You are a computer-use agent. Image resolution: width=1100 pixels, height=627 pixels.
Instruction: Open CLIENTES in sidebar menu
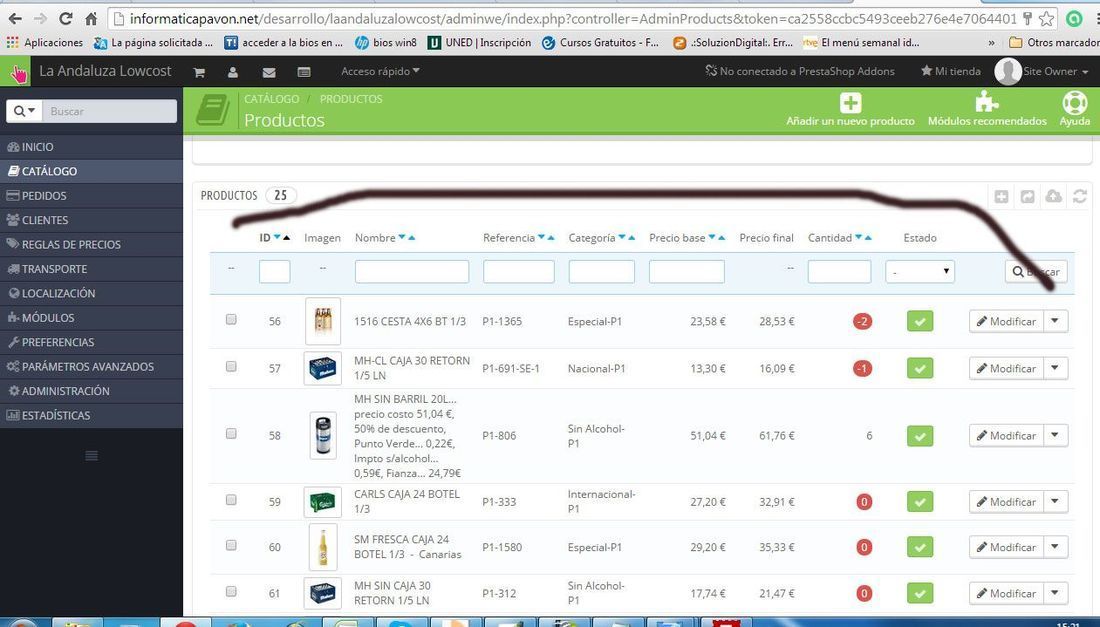(91, 220)
